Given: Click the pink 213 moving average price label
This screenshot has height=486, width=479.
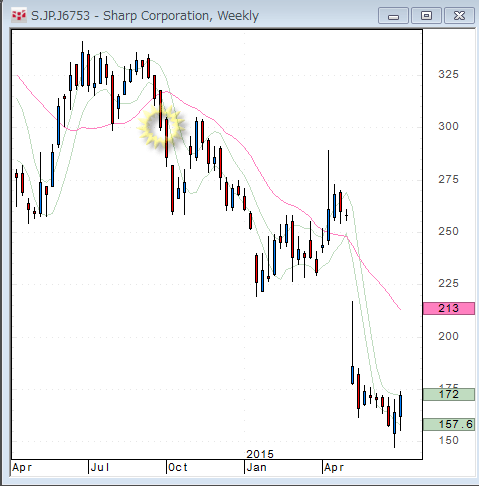Looking at the screenshot, I should pyautogui.click(x=449, y=308).
